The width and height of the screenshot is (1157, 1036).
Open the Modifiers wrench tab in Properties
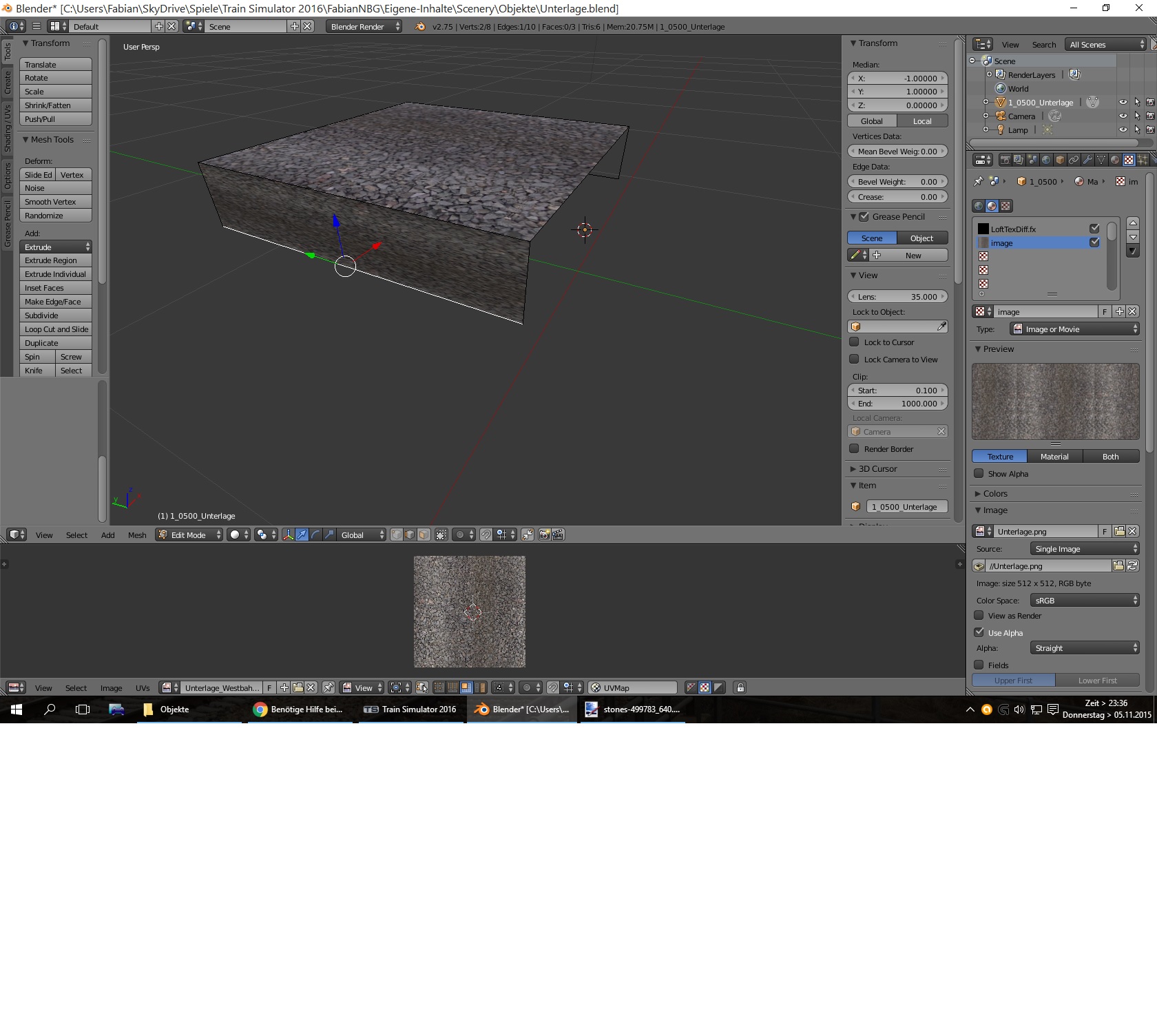point(1087,160)
